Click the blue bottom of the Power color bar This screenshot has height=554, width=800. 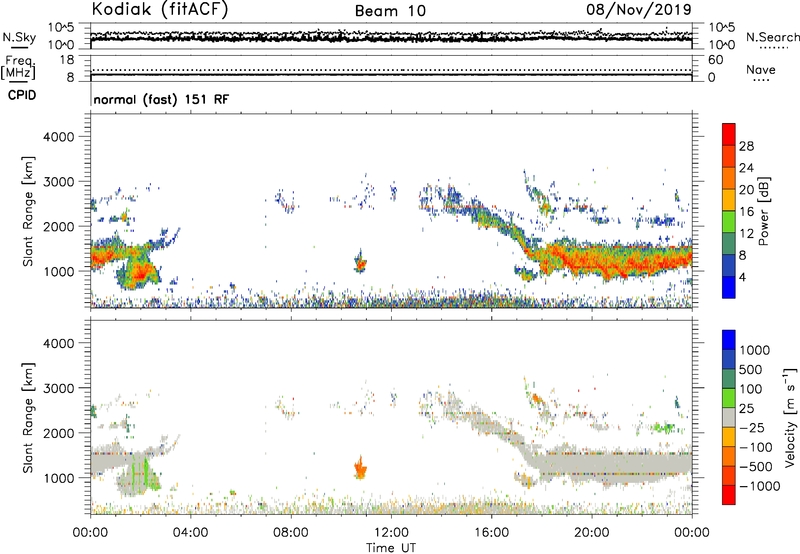[x=729, y=288]
